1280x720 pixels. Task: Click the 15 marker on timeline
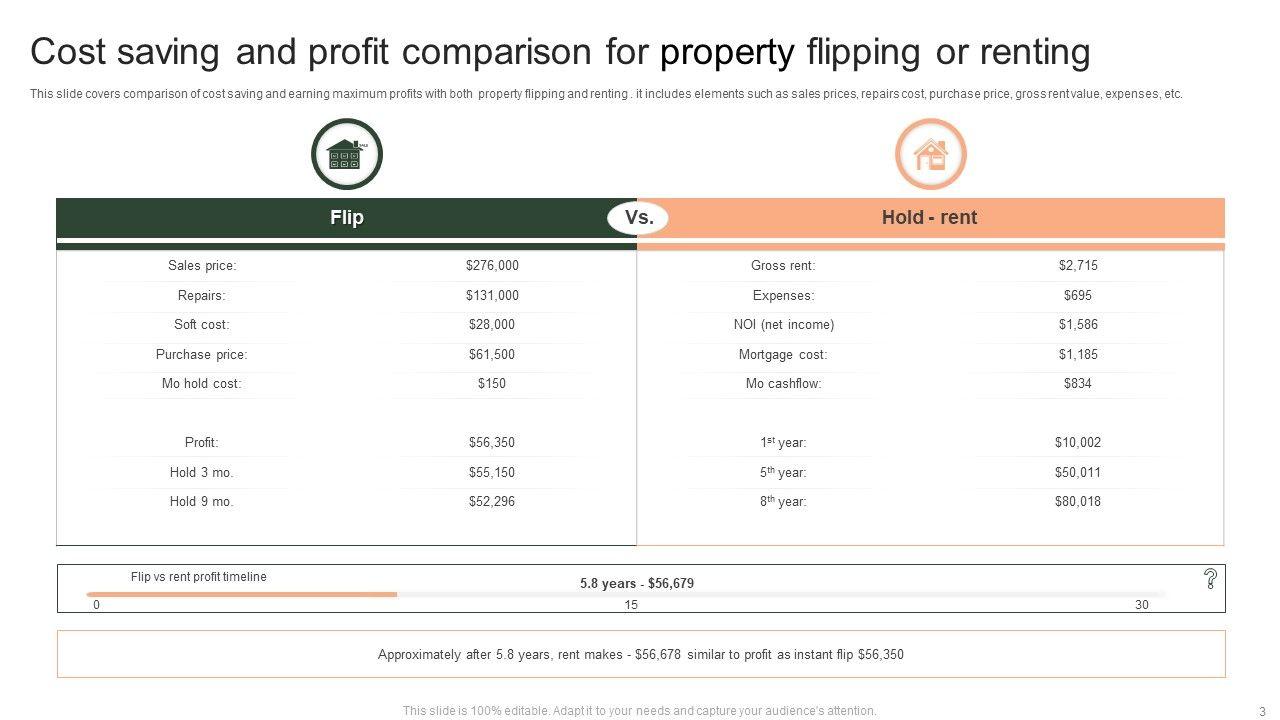(x=631, y=605)
